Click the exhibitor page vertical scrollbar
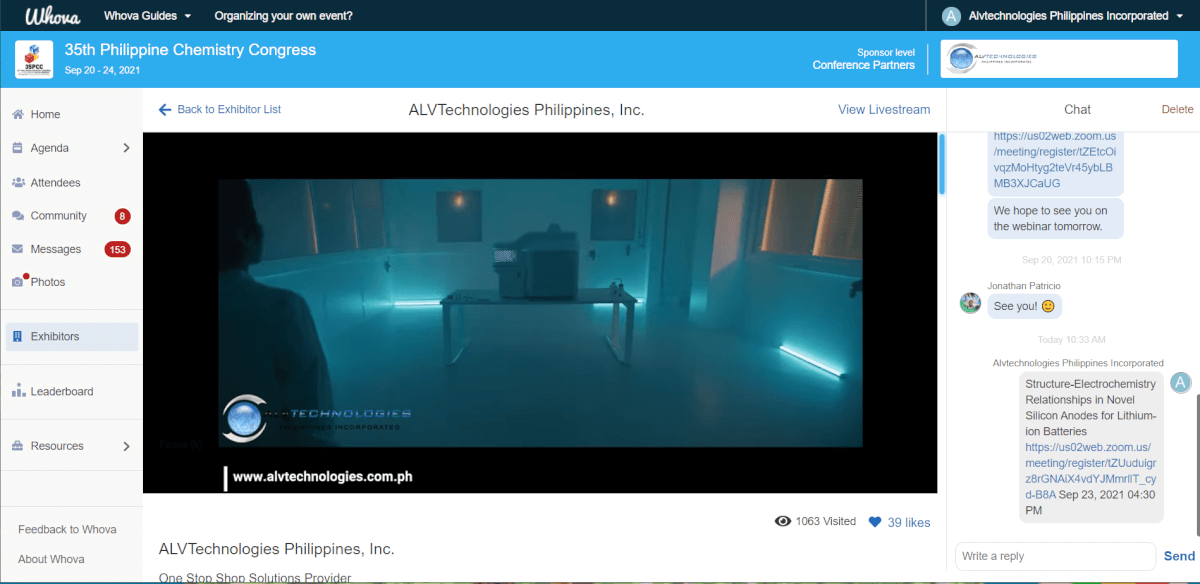1200x584 pixels. click(941, 165)
